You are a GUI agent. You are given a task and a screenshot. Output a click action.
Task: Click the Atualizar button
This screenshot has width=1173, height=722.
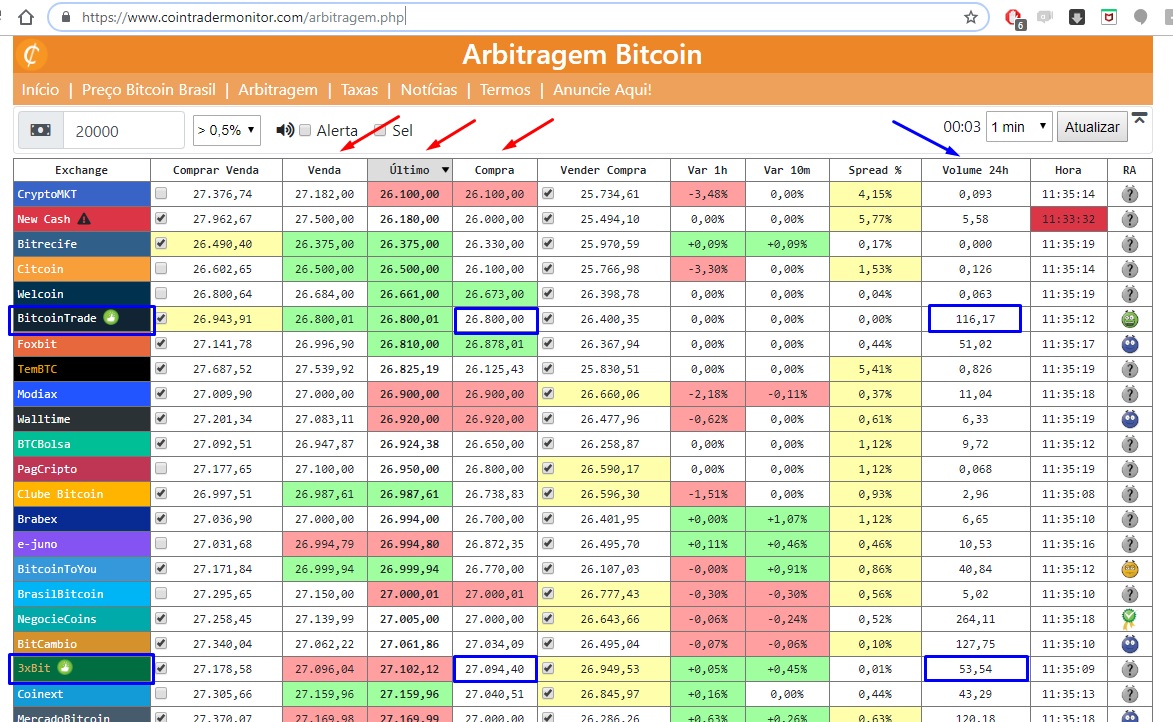(x=1091, y=127)
